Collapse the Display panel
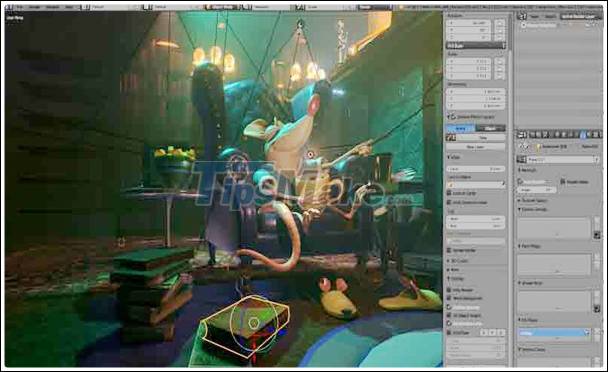Screen dimensions: 608x372 [456, 279]
